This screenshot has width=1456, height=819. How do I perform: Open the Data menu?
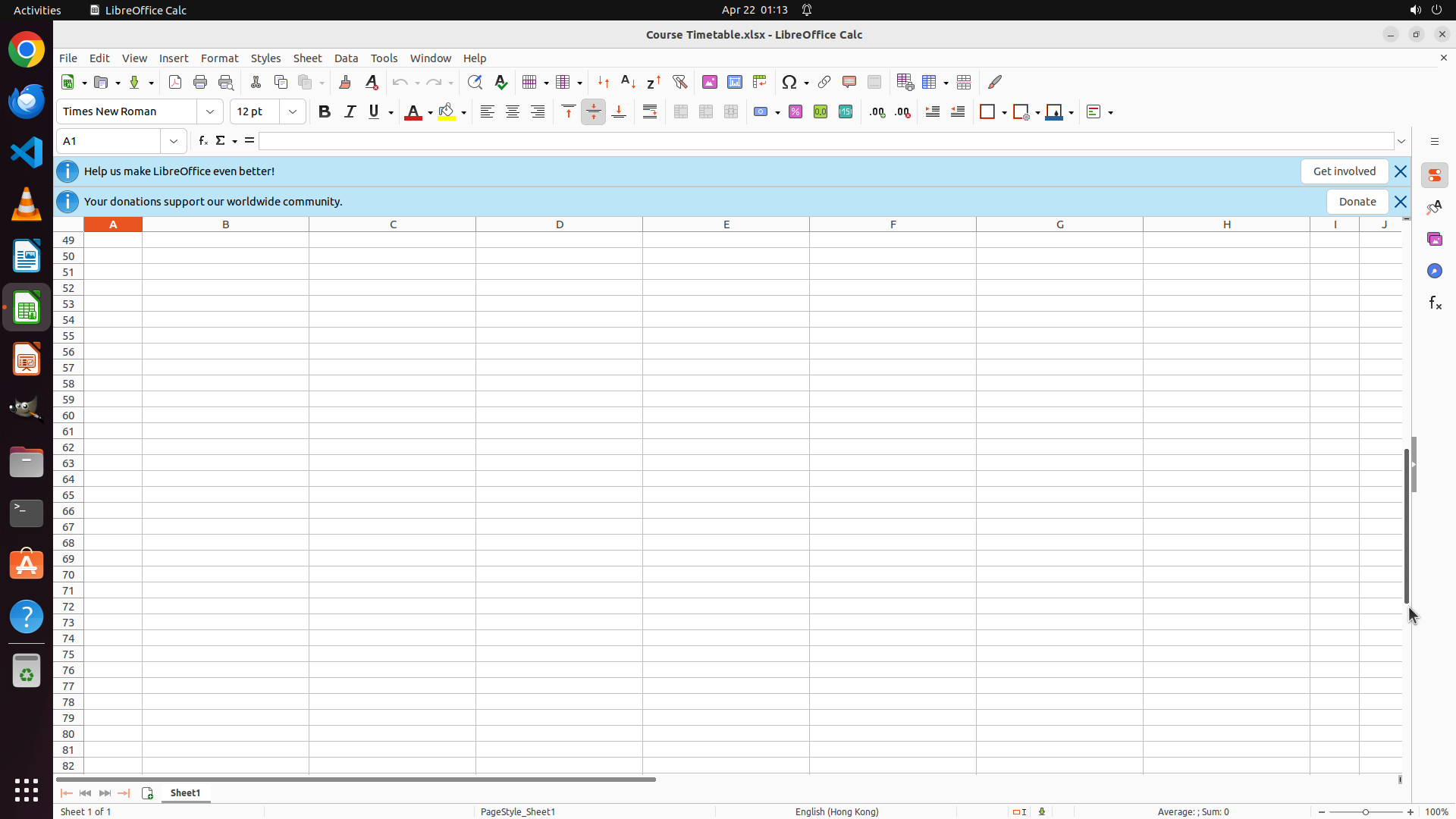click(x=346, y=58)
